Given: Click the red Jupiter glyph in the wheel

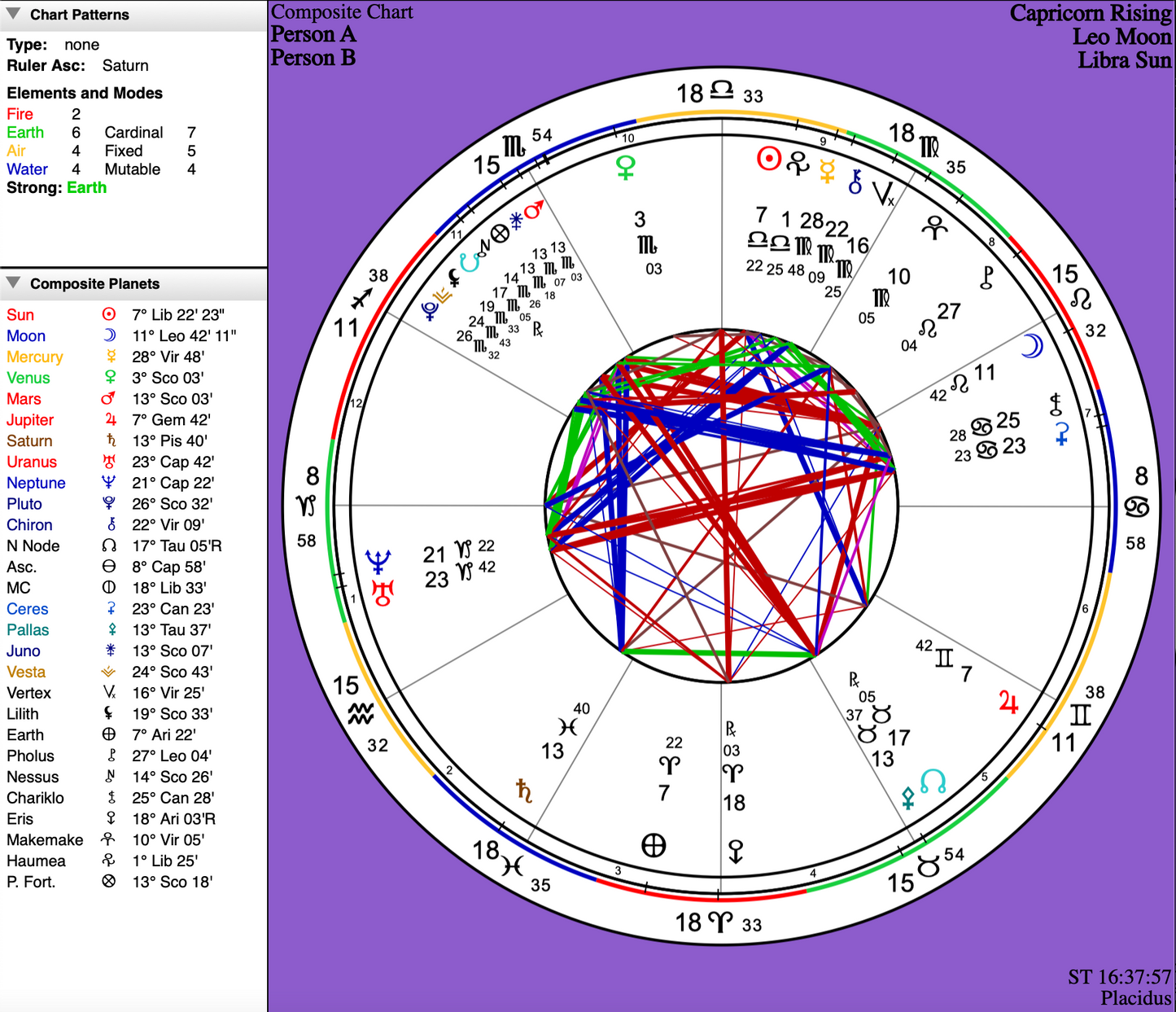Looking at the screenshot, I should [x=1008, y=702].
